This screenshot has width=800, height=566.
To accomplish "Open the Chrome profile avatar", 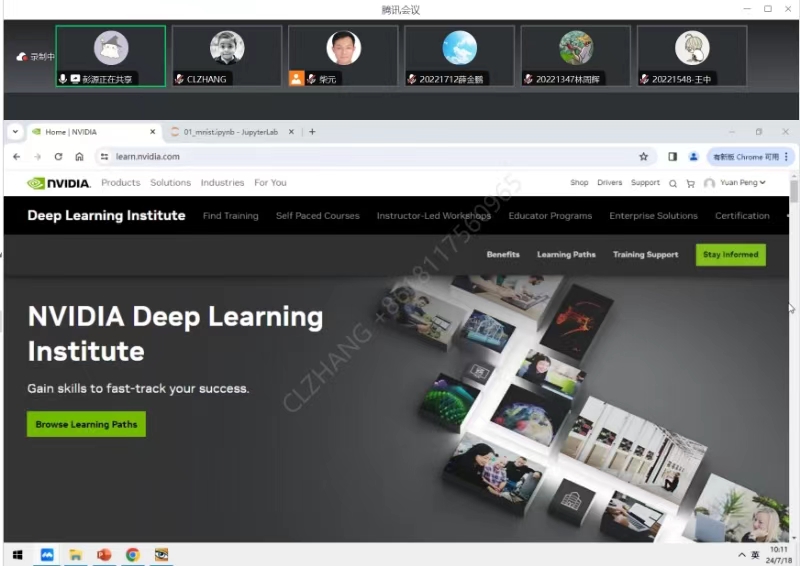I will pos(693,157).
